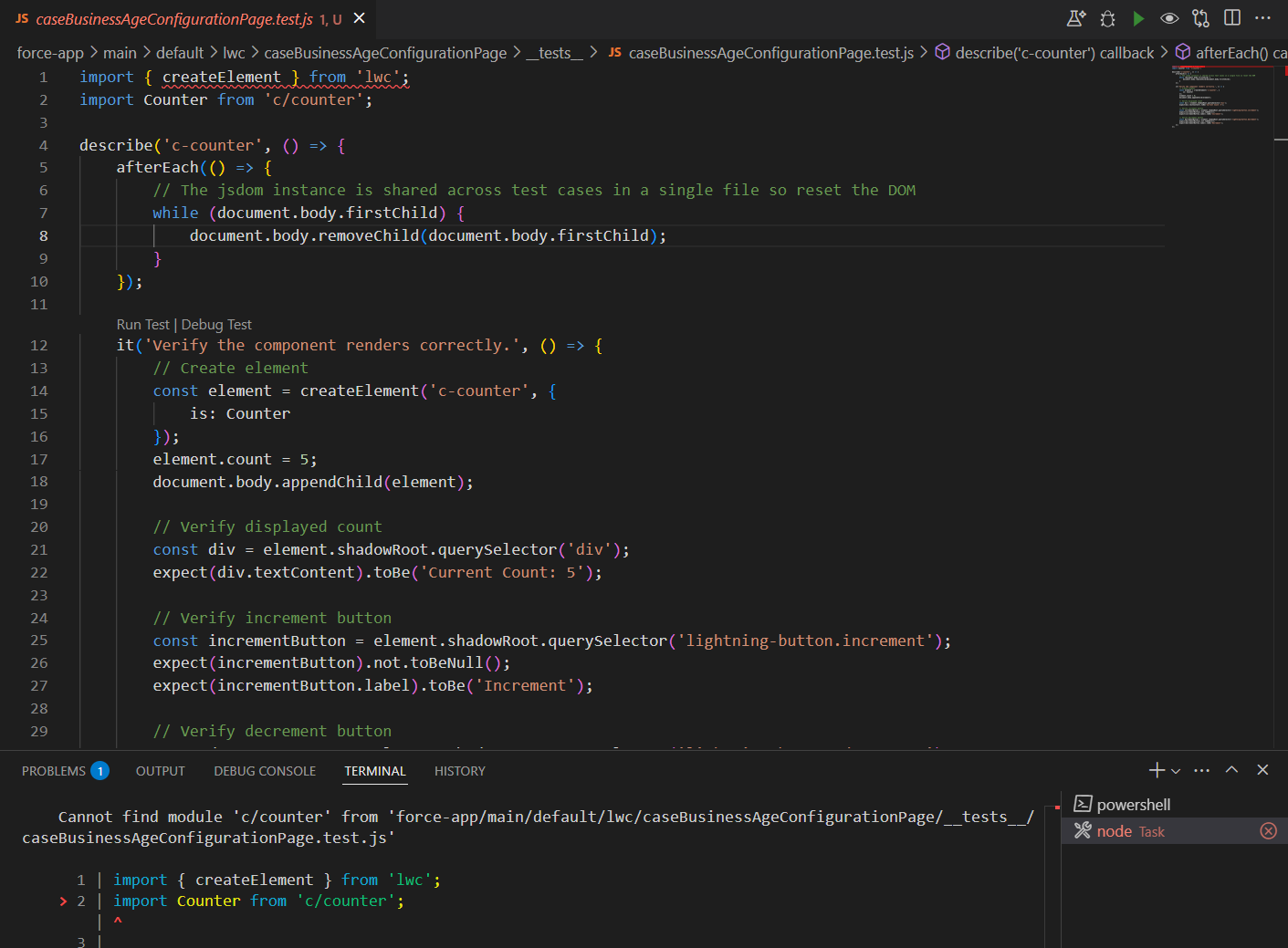Close the caseBusinessAgeConfigurationPage.test.js tab
This screenshot has height=948, width=1288.
point(360,18)
